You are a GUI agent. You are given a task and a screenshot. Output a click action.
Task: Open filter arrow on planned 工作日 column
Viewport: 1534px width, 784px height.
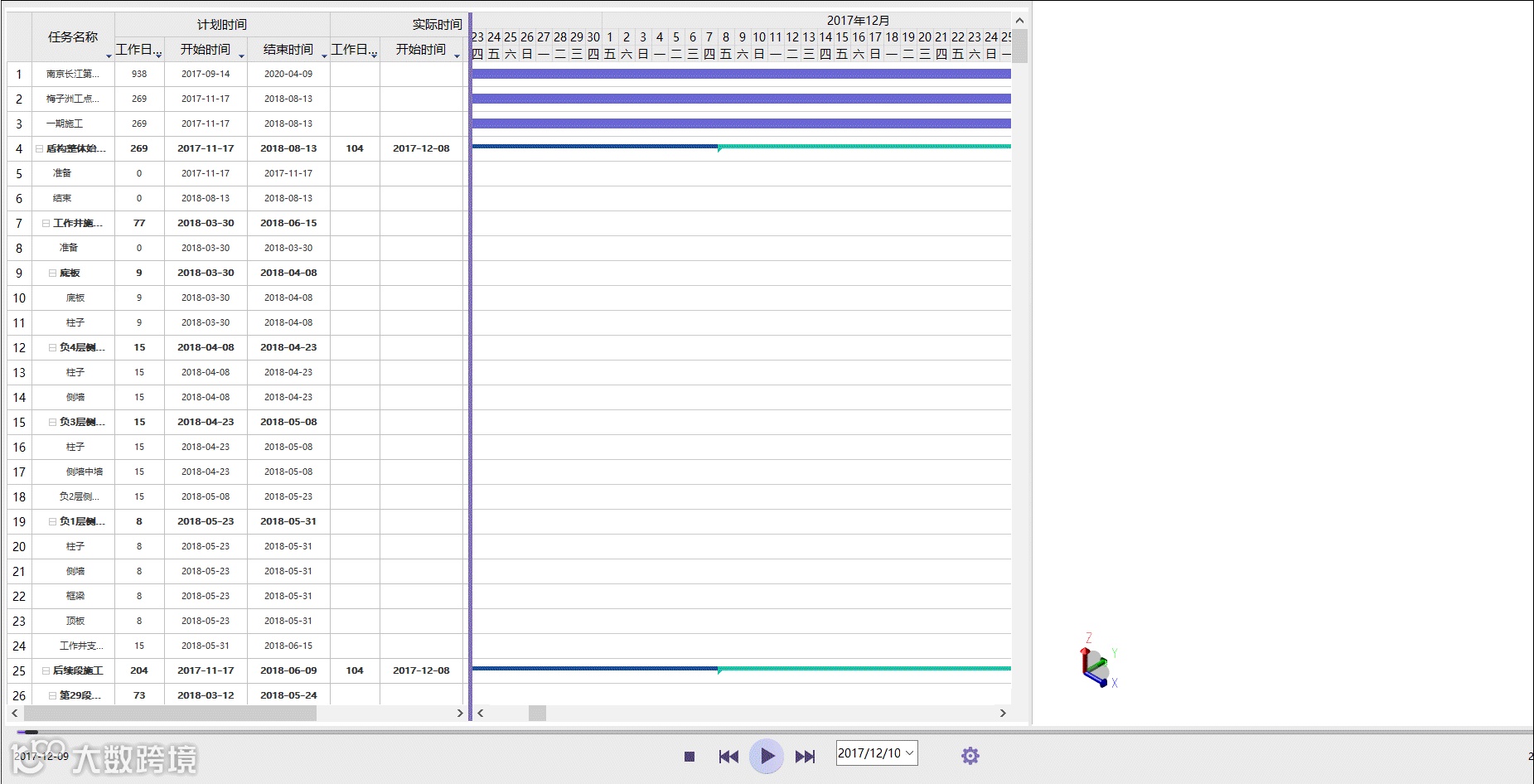point(158,56)
